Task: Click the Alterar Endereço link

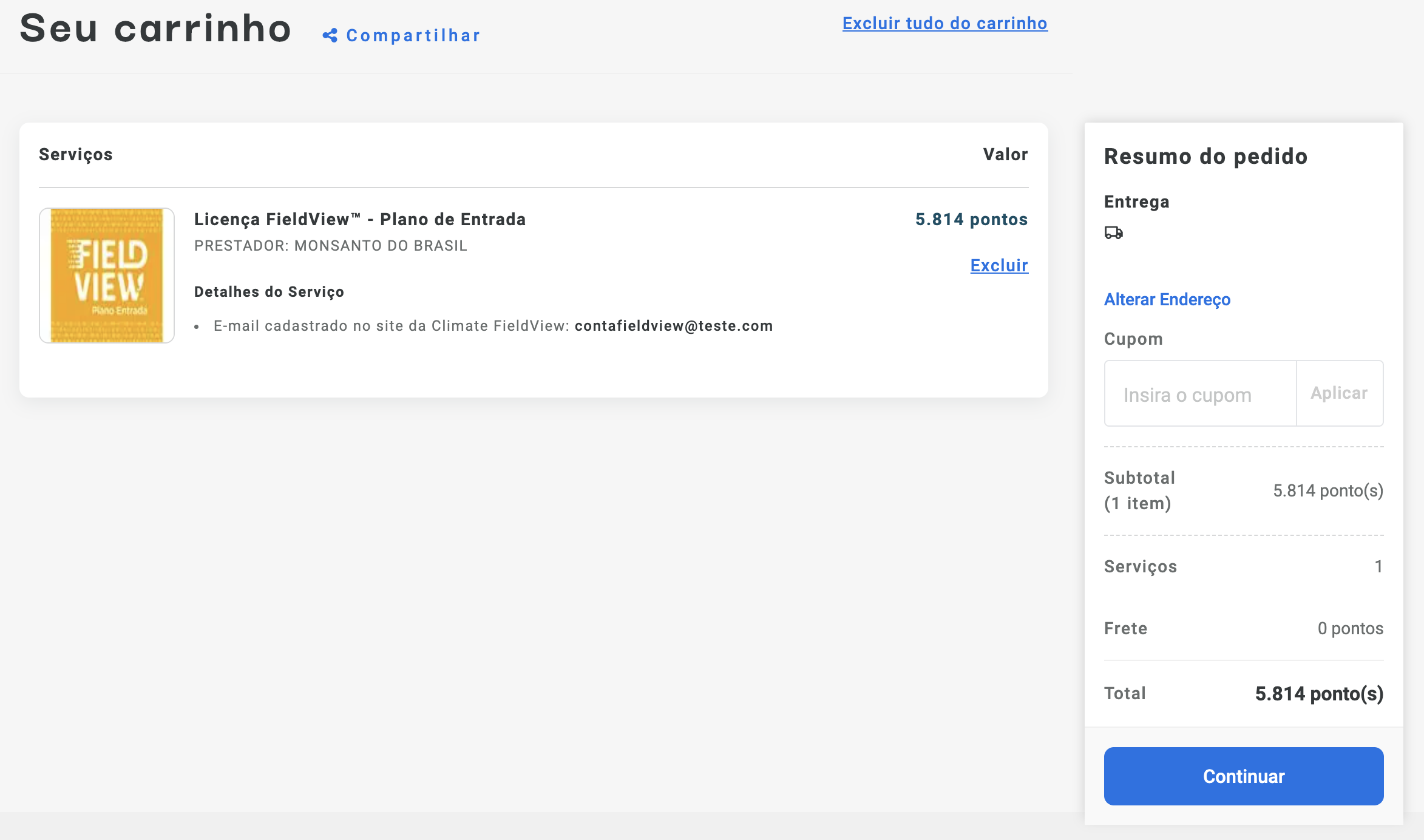Action: point(1167,299)
